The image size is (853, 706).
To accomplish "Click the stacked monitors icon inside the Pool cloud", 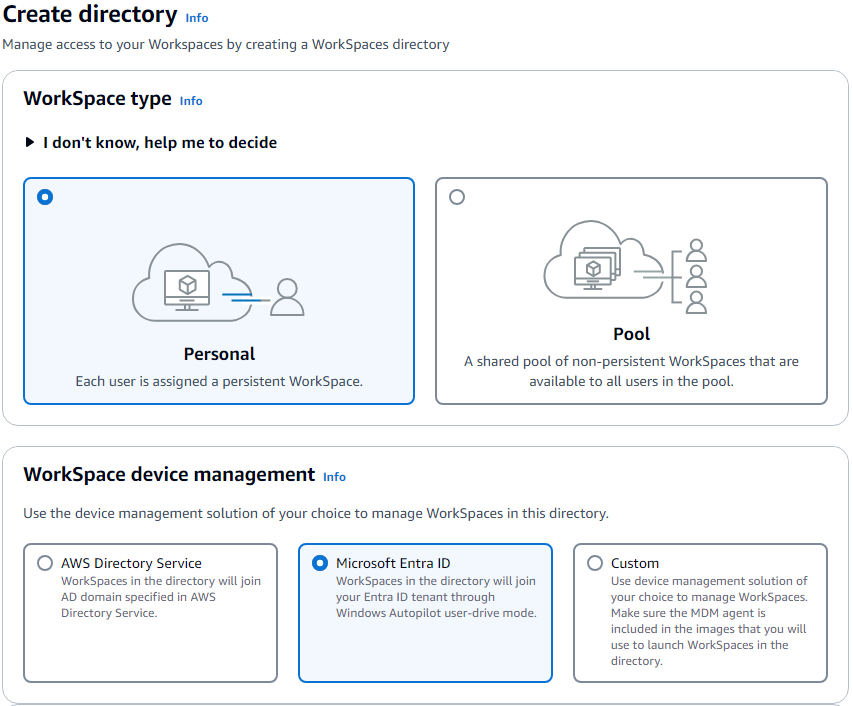I will 590,265.
